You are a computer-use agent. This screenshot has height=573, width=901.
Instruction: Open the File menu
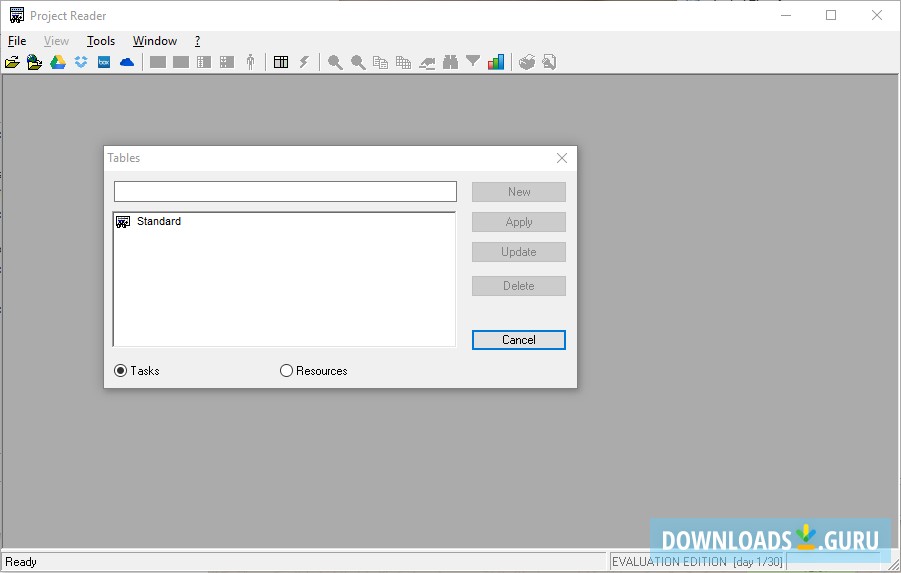(17, 41)
